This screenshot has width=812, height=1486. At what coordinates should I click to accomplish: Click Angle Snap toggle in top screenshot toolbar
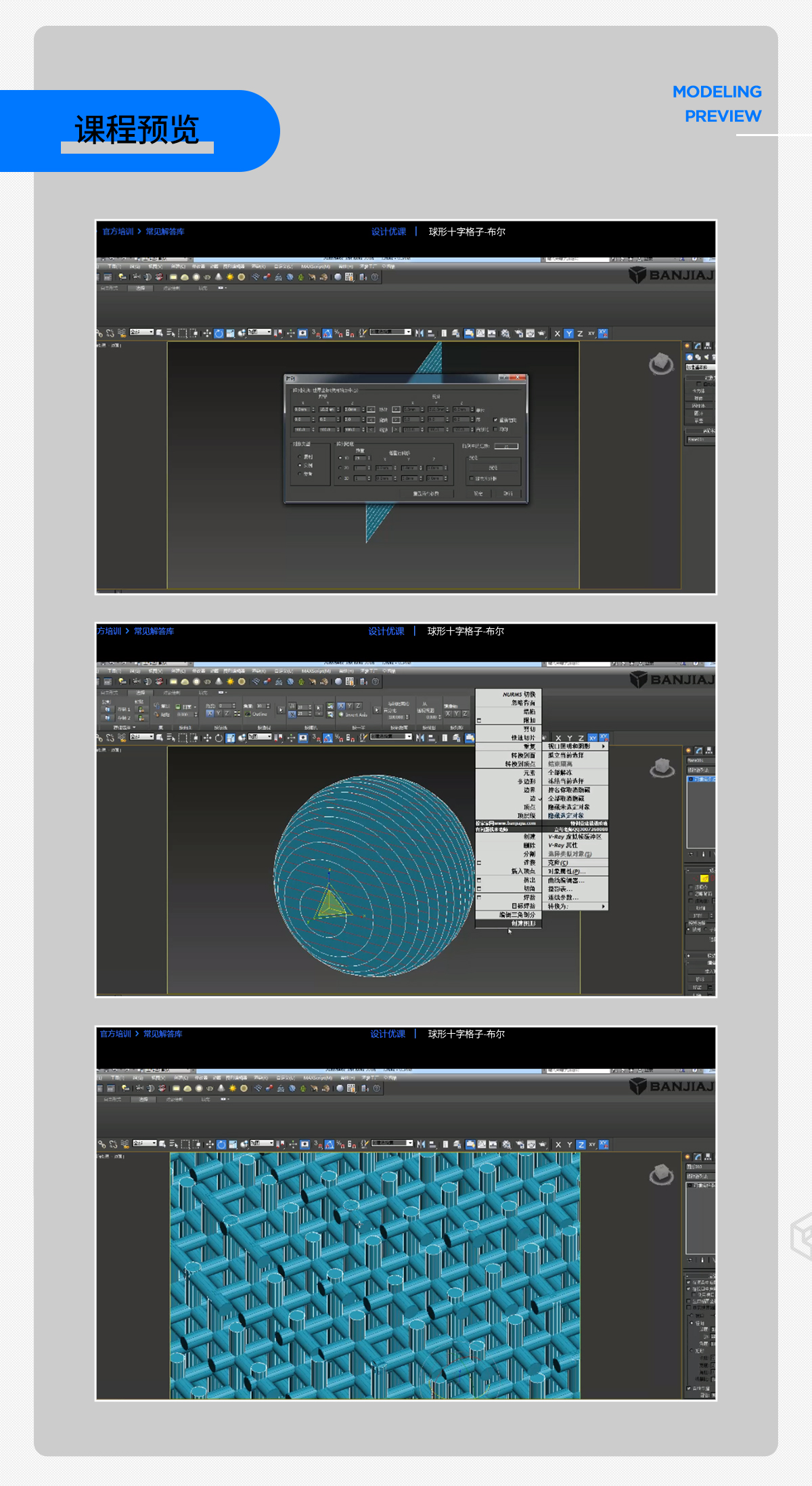327,333
